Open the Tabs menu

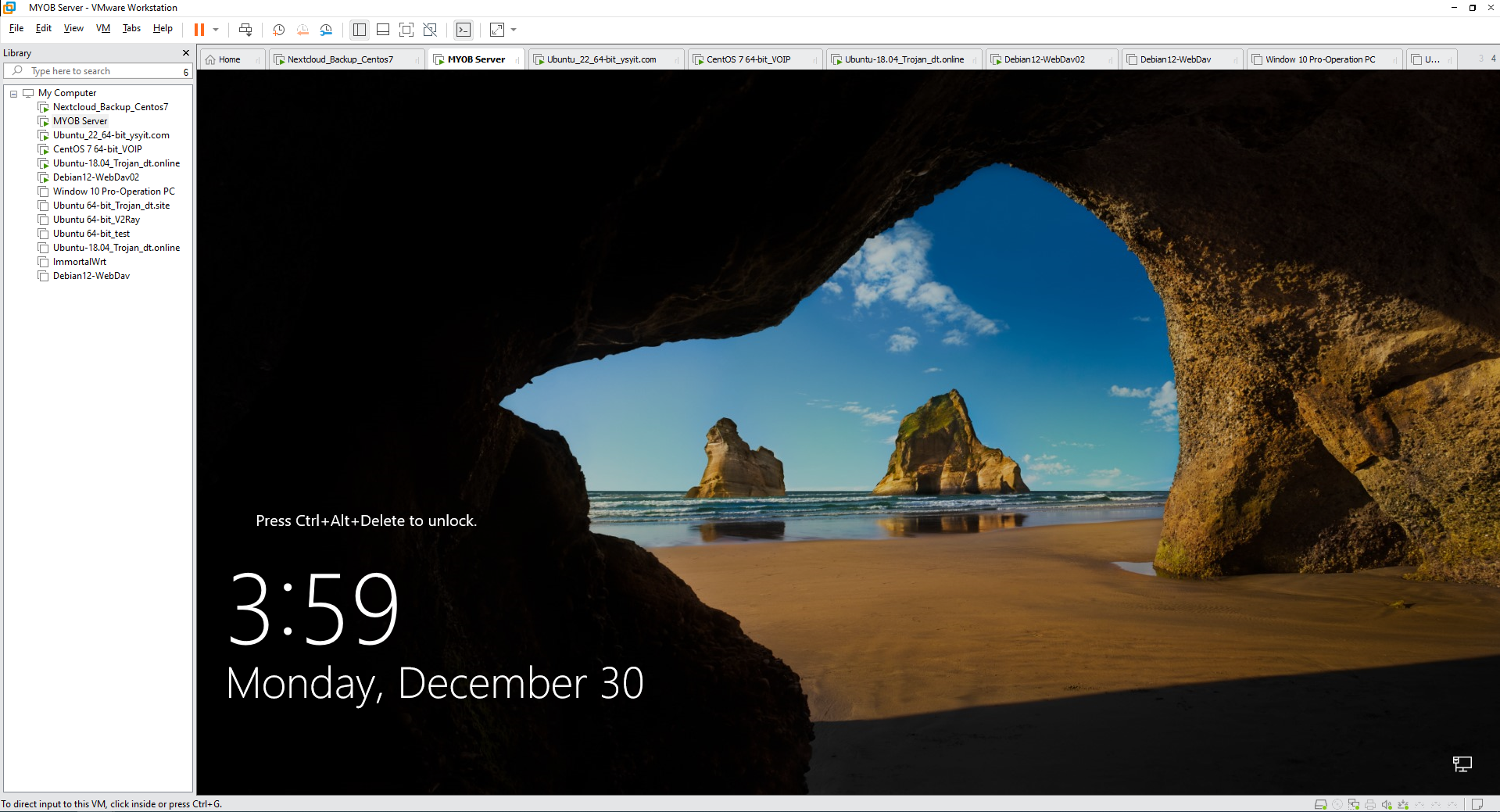coord(131,28)
